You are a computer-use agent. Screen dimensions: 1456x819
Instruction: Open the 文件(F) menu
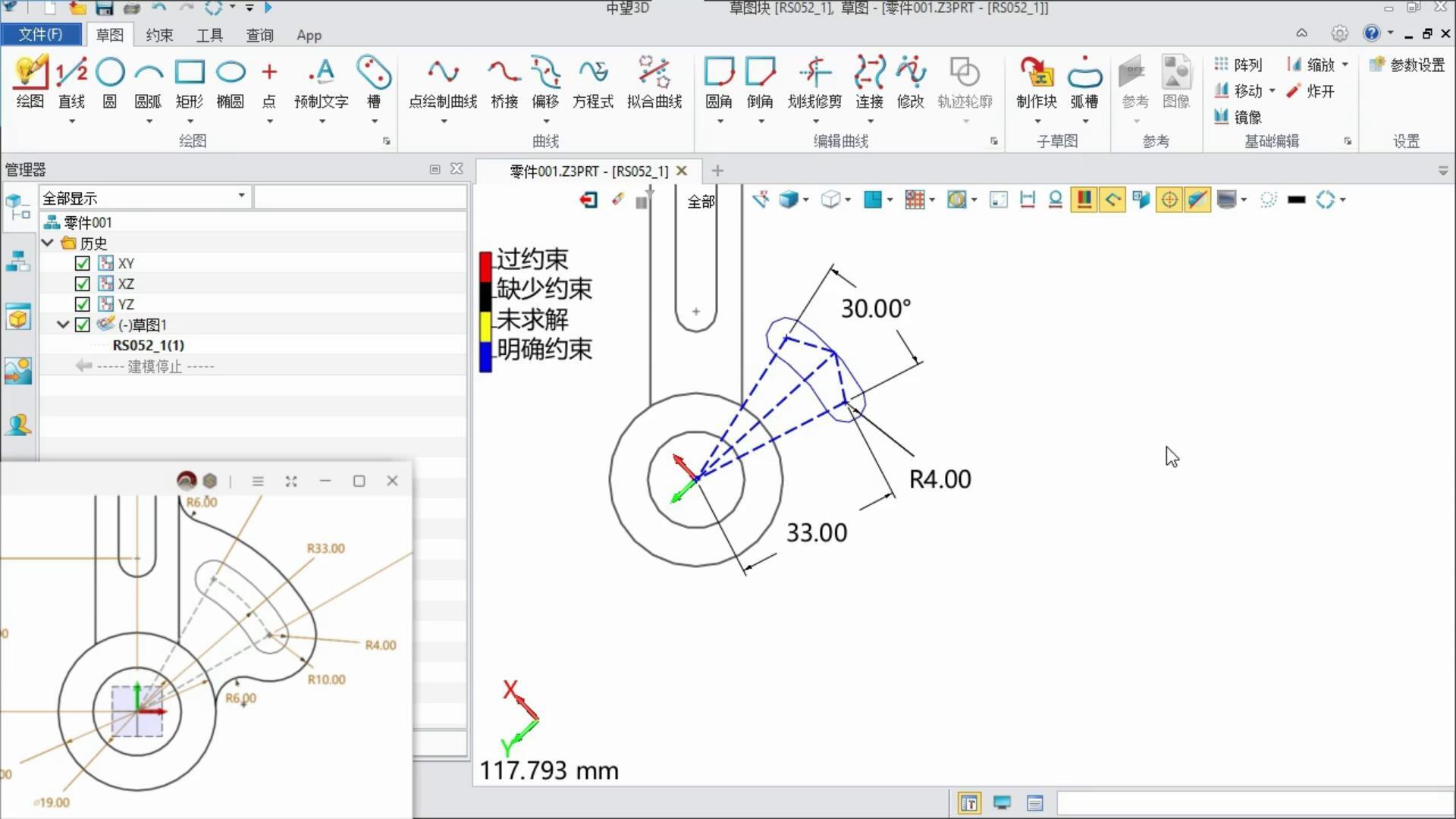tap(41, 35)
